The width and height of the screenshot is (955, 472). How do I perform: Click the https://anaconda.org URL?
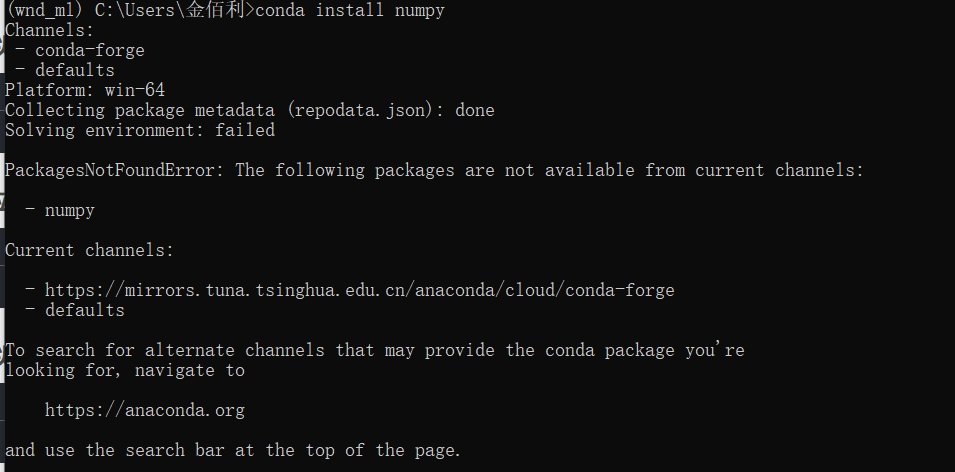pos(144,410)
